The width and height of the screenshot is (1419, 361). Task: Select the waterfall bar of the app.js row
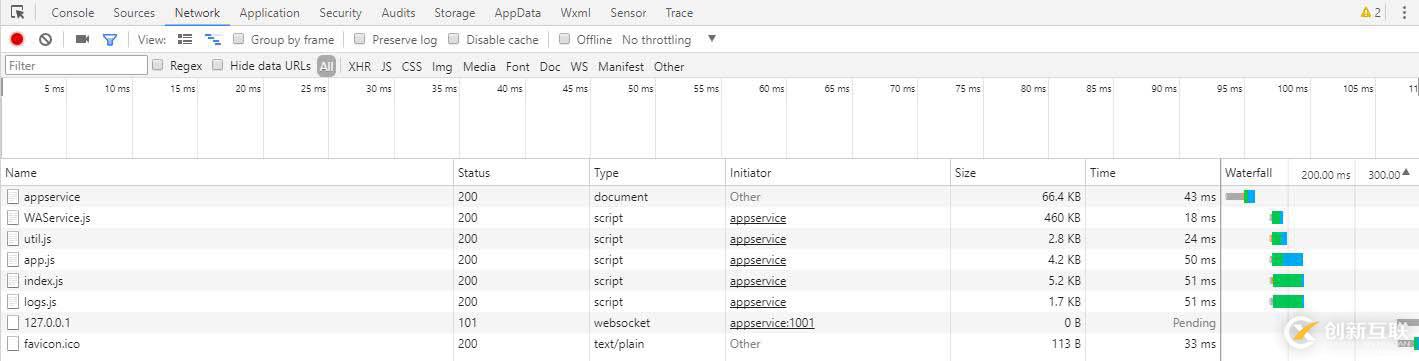(x=1287, y=260)
